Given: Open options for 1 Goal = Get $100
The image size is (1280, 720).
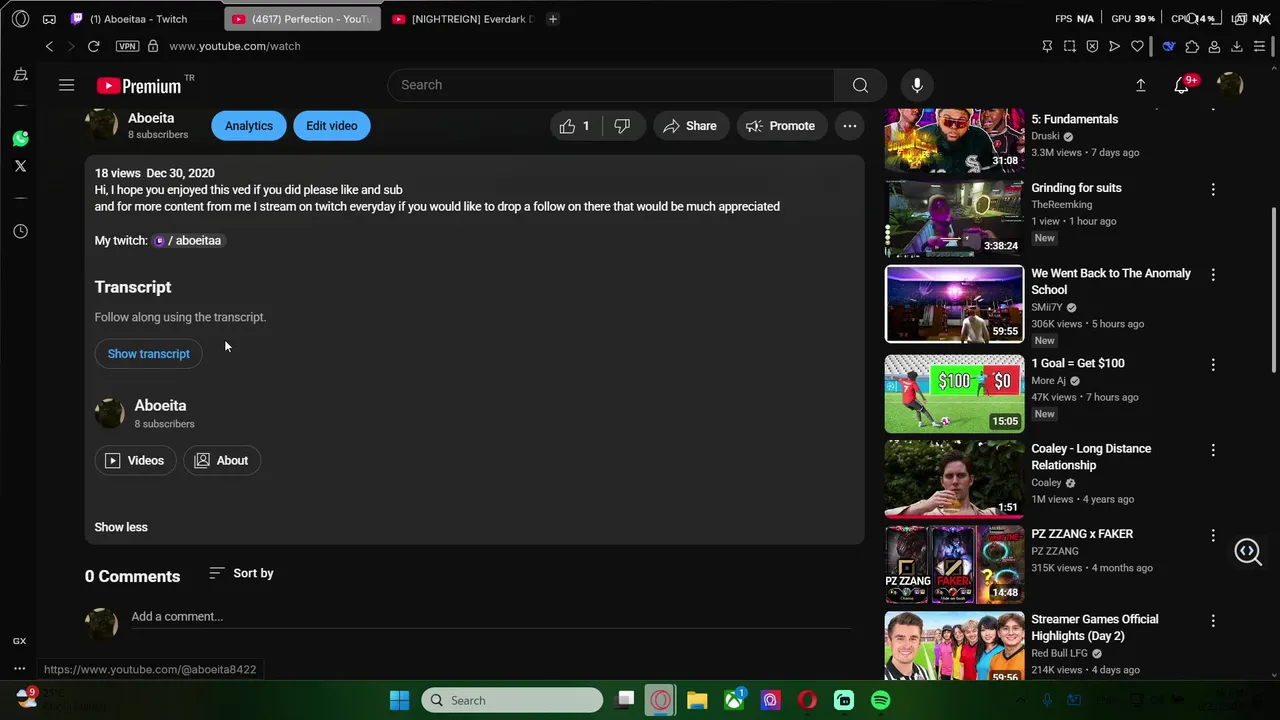Looking at the screenshot, I should coord(1213,365).
